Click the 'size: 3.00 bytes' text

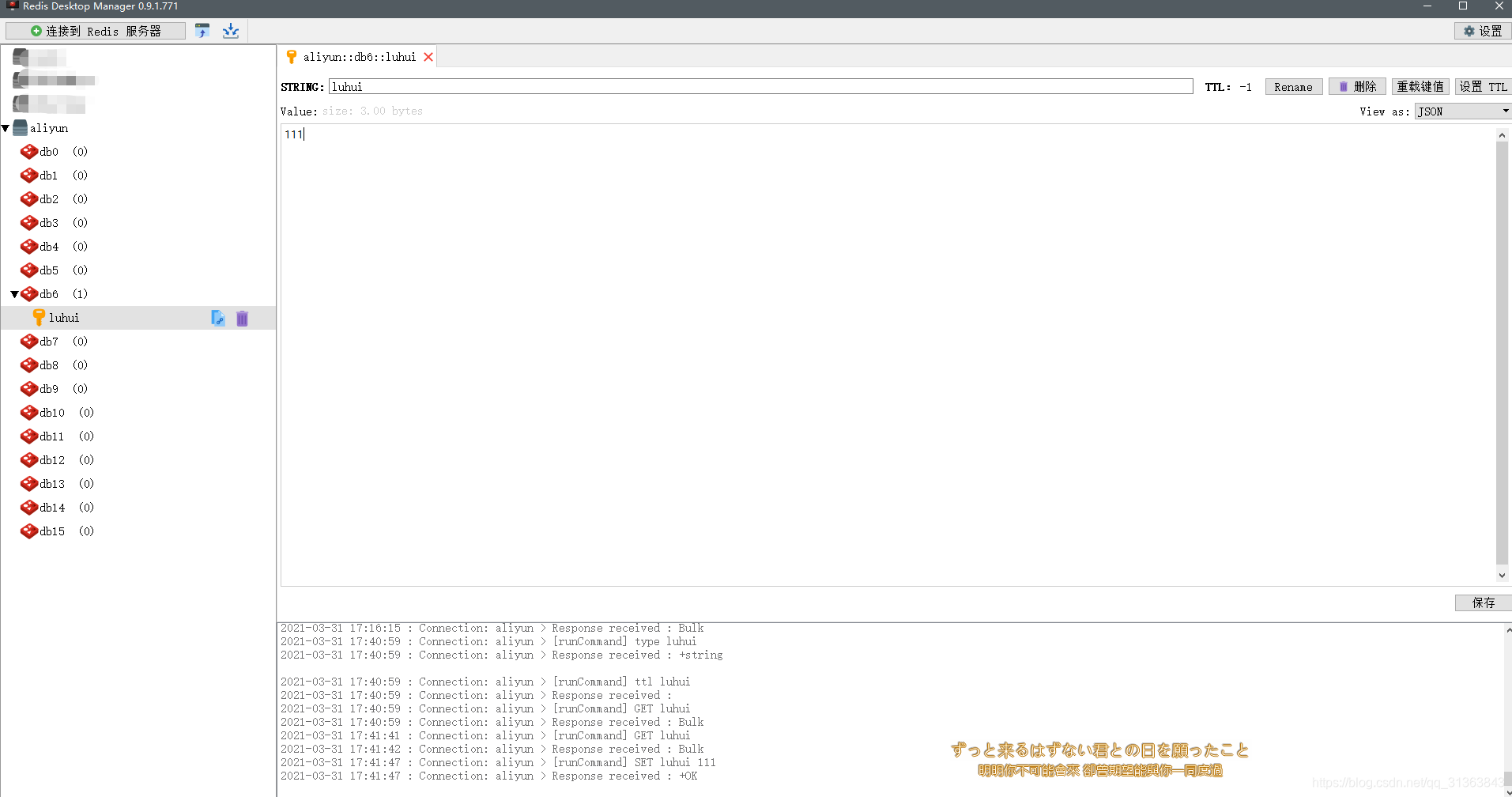tap(372, 111)
